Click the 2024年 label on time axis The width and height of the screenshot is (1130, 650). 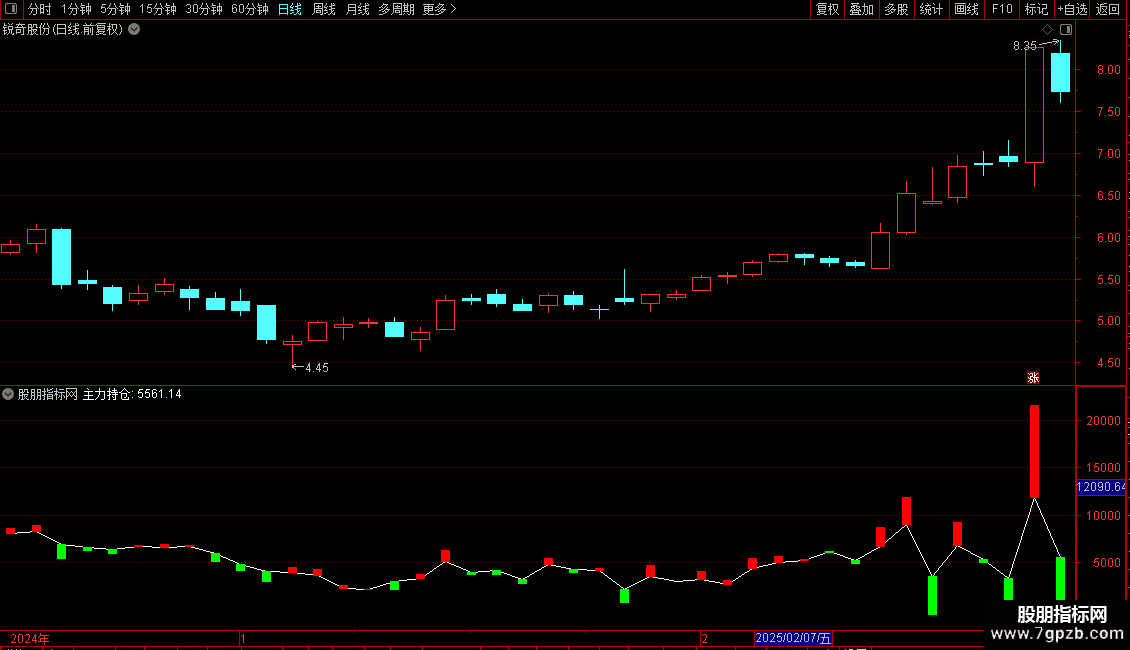point(30,638)
